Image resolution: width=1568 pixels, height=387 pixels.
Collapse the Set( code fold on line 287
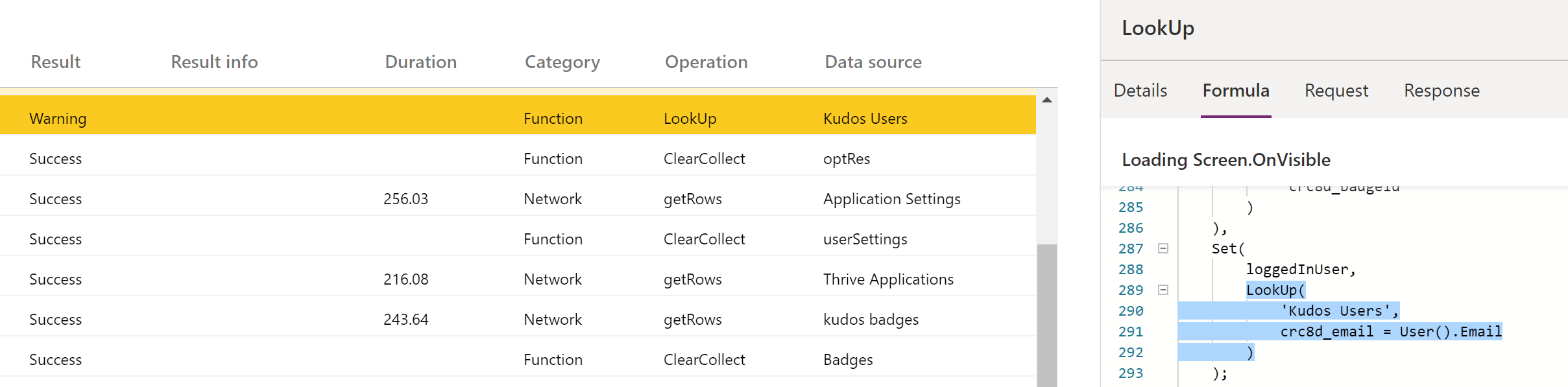(x=1163, y=248)
